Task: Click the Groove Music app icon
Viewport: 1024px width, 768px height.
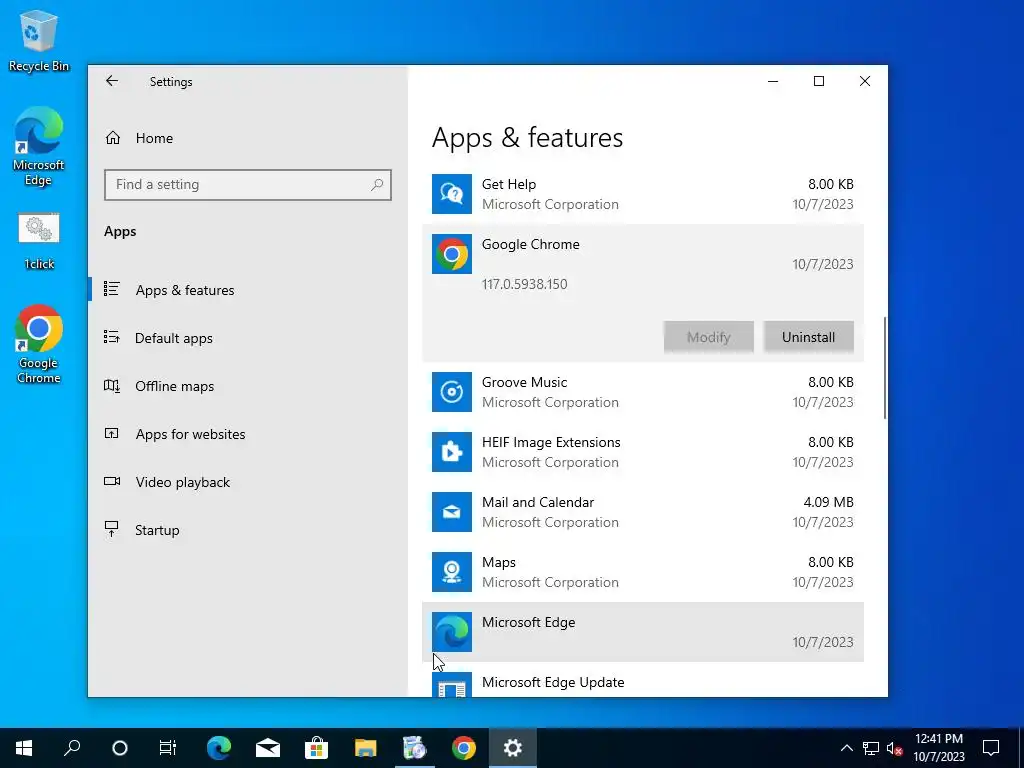Action: 452,392
